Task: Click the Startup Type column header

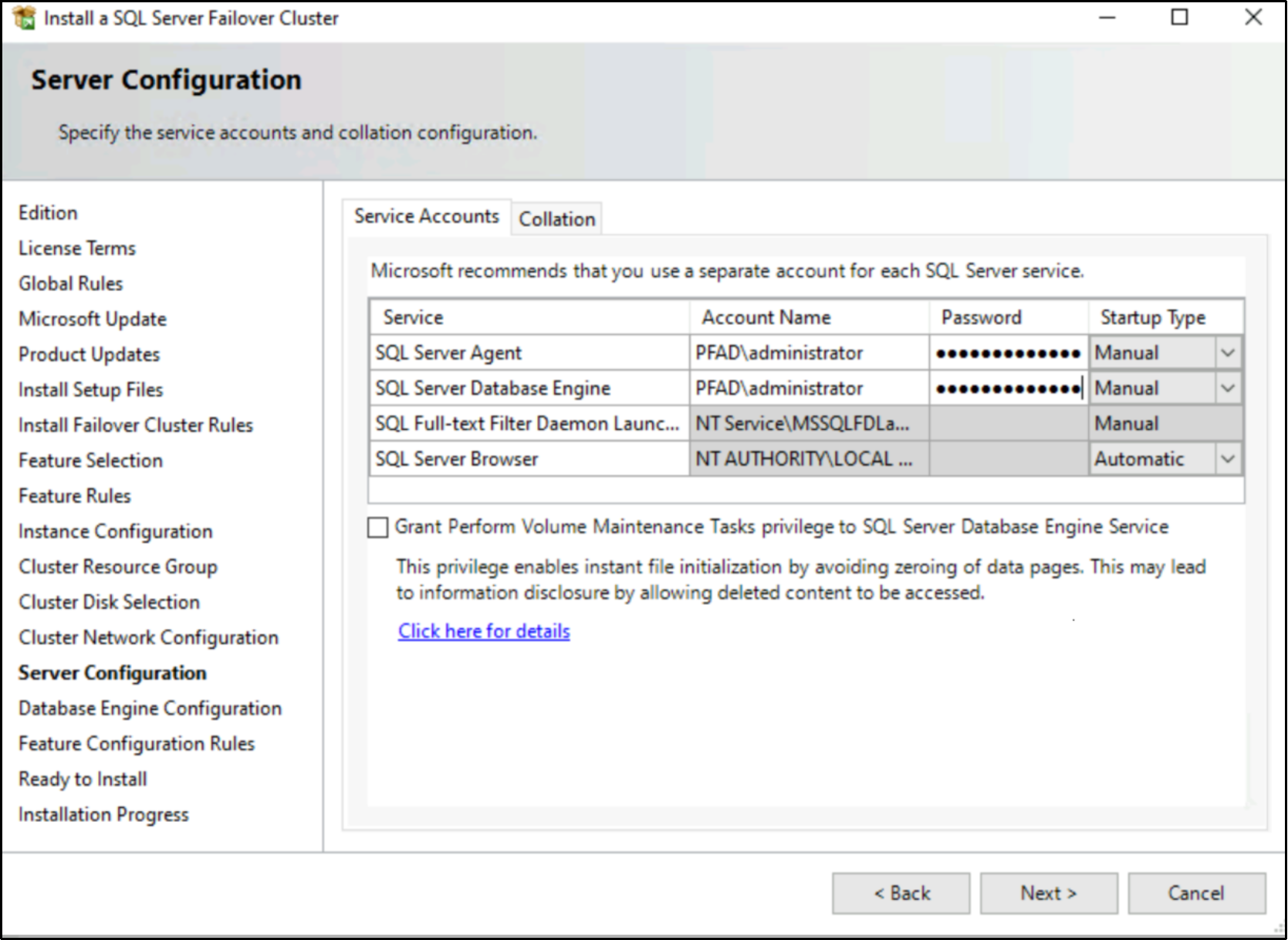Action: [1166, 318]
